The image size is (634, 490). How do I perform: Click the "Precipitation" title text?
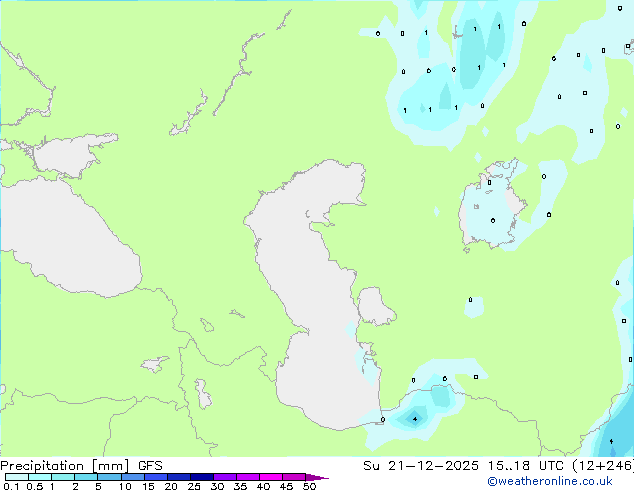tap(42, 466)
